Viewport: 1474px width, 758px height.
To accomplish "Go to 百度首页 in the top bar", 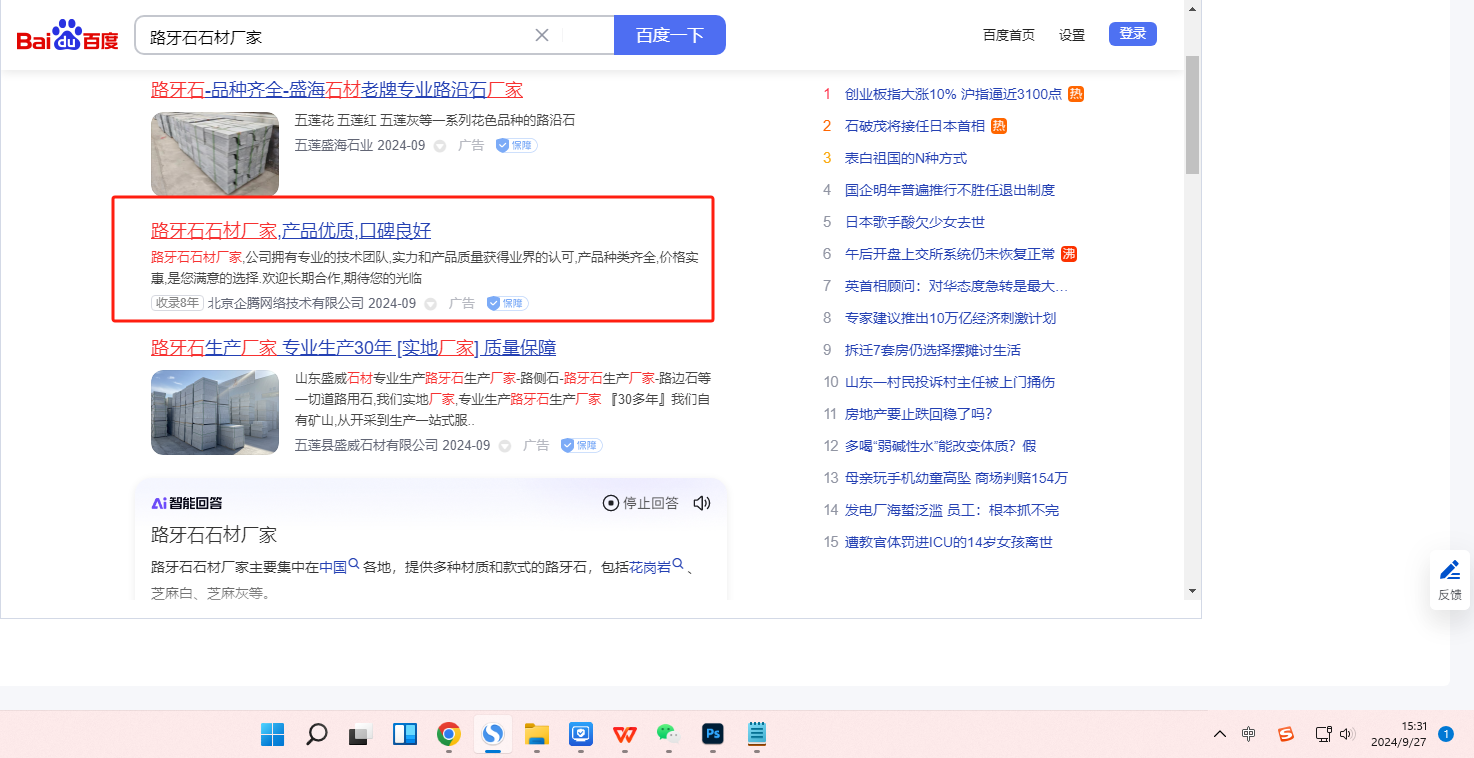I will click(1009, 35).
